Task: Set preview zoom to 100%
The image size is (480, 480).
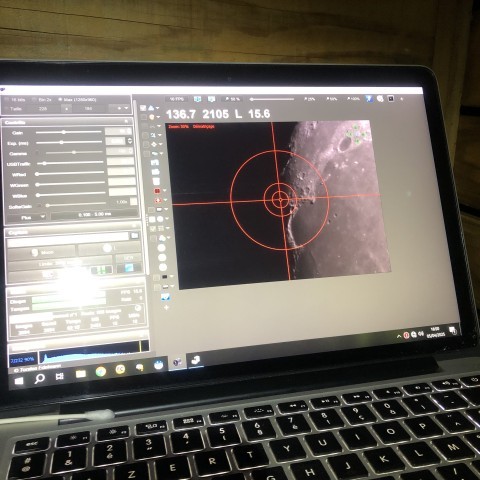Action: (x=354, y=99)
